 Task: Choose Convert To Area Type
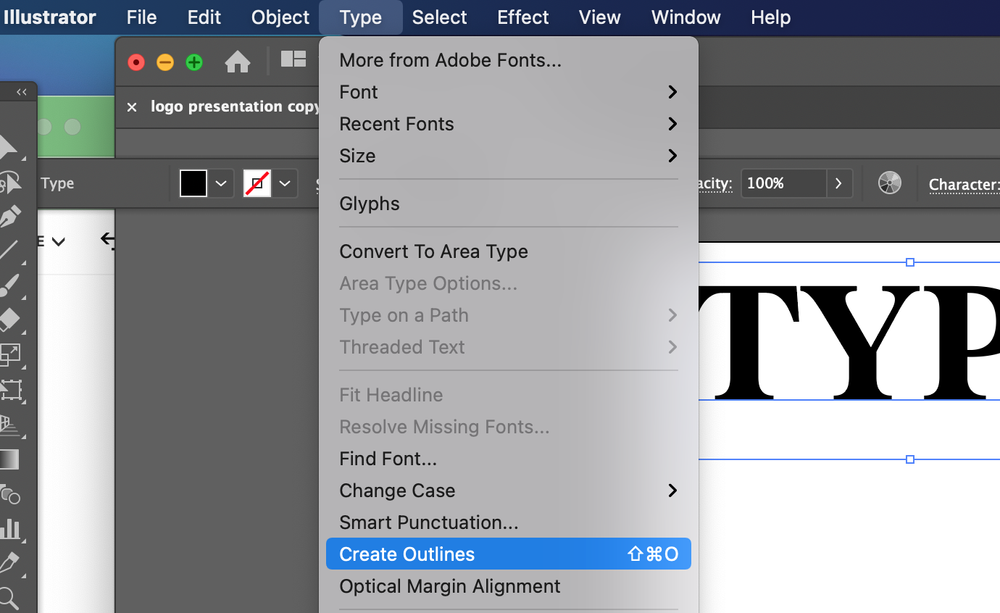(x=508, y=251)
